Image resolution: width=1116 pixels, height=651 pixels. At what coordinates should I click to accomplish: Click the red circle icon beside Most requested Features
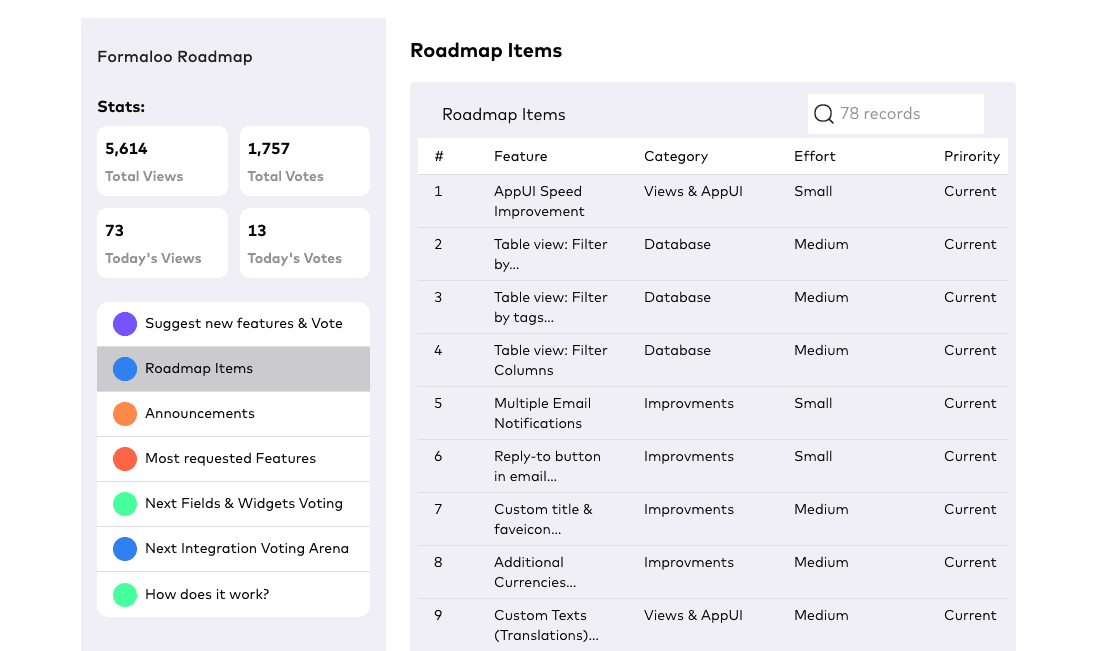[125, 459]
